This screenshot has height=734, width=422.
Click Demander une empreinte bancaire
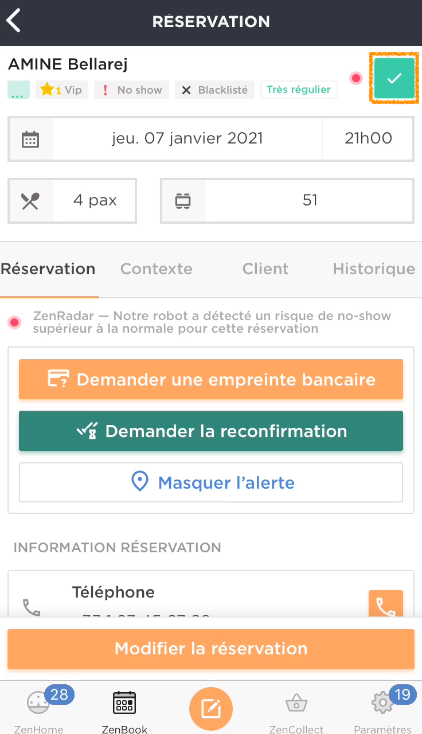coord(211,379)
